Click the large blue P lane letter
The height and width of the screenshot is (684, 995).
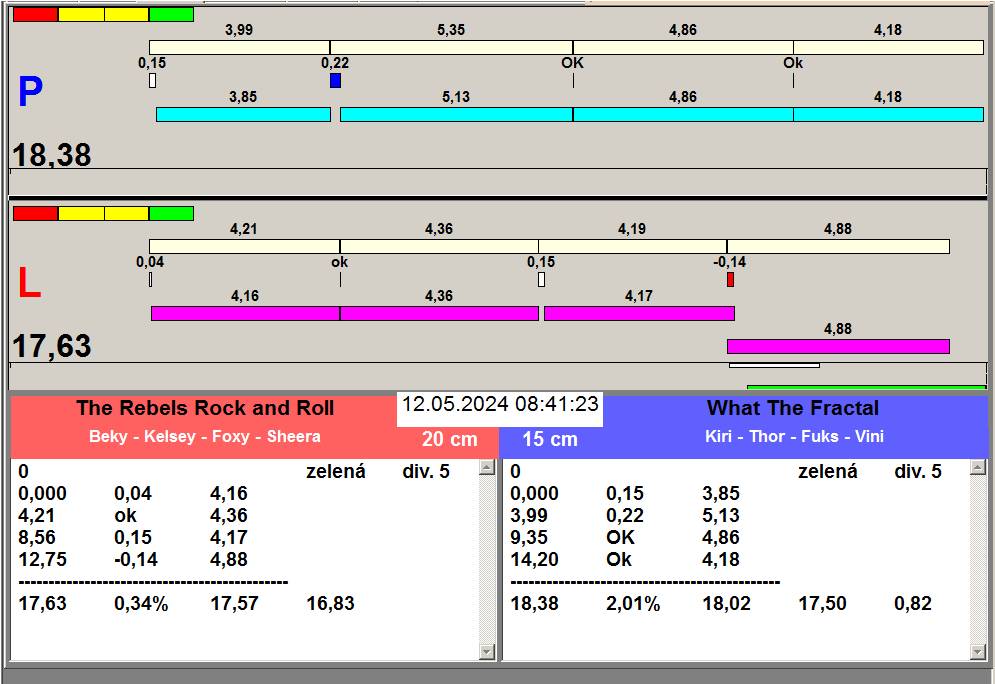(x=30, y=93)
